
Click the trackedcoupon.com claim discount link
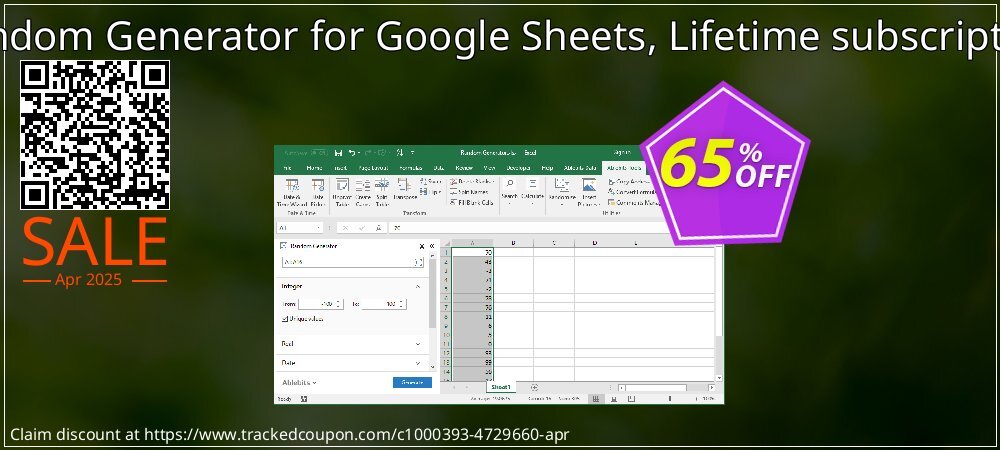(355, 435)
